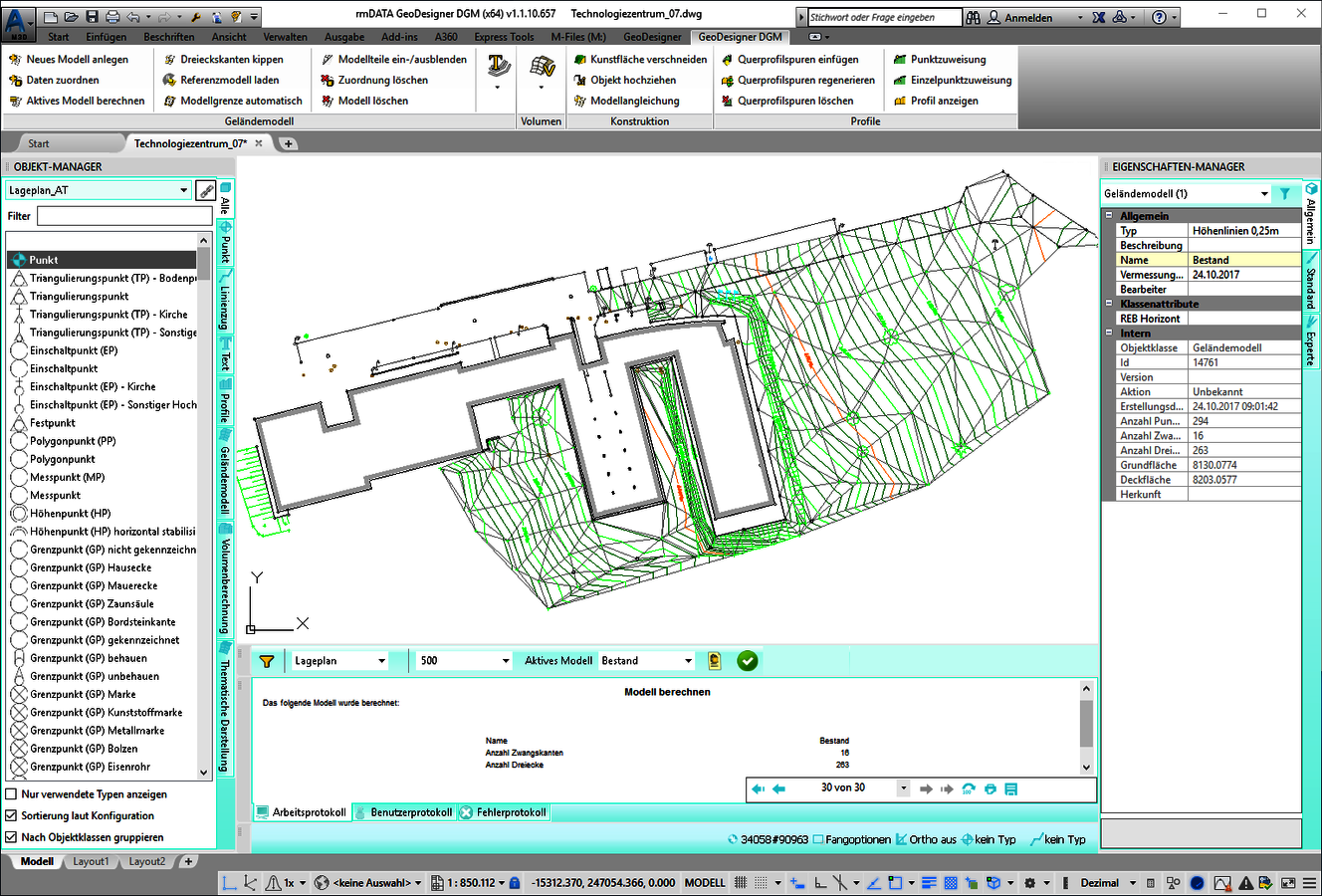The image size is (1322, 896).
Task: Collapse the Allgemein property section
Action: click(1109, 216)
